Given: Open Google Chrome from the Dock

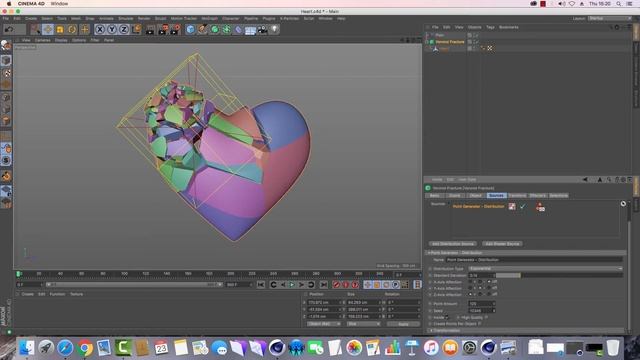Looking at the screenshot, I should [84, 348].
